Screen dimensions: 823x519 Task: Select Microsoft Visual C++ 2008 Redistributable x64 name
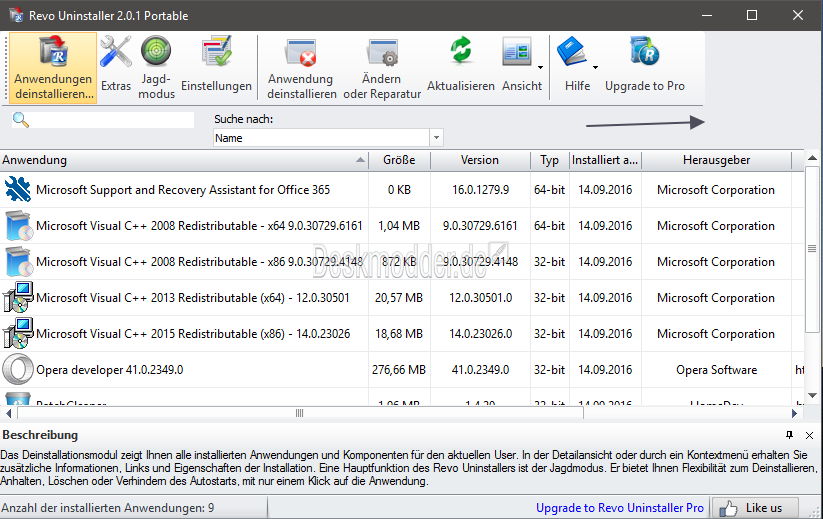pyautogui.click(x=199, y=226)
